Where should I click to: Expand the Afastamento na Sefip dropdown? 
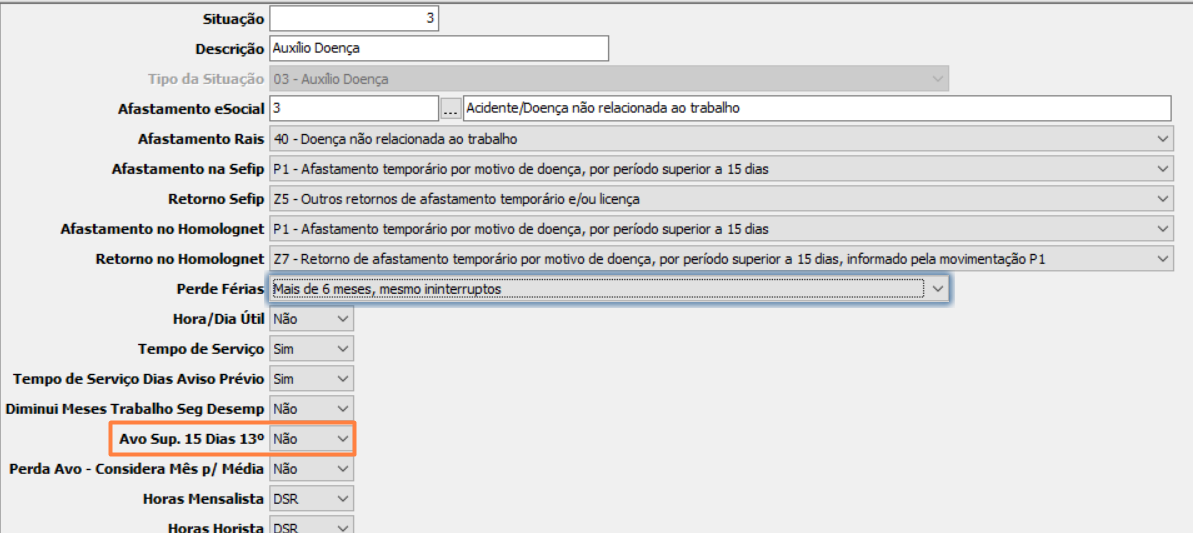pyautogui.click(x=720, y=169)
